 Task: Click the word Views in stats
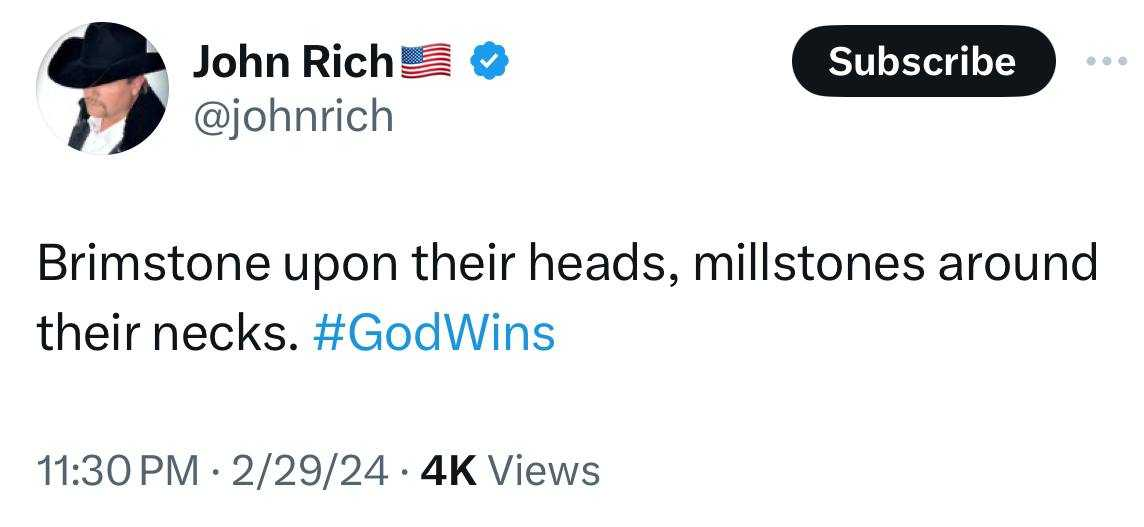click(544, 471)
